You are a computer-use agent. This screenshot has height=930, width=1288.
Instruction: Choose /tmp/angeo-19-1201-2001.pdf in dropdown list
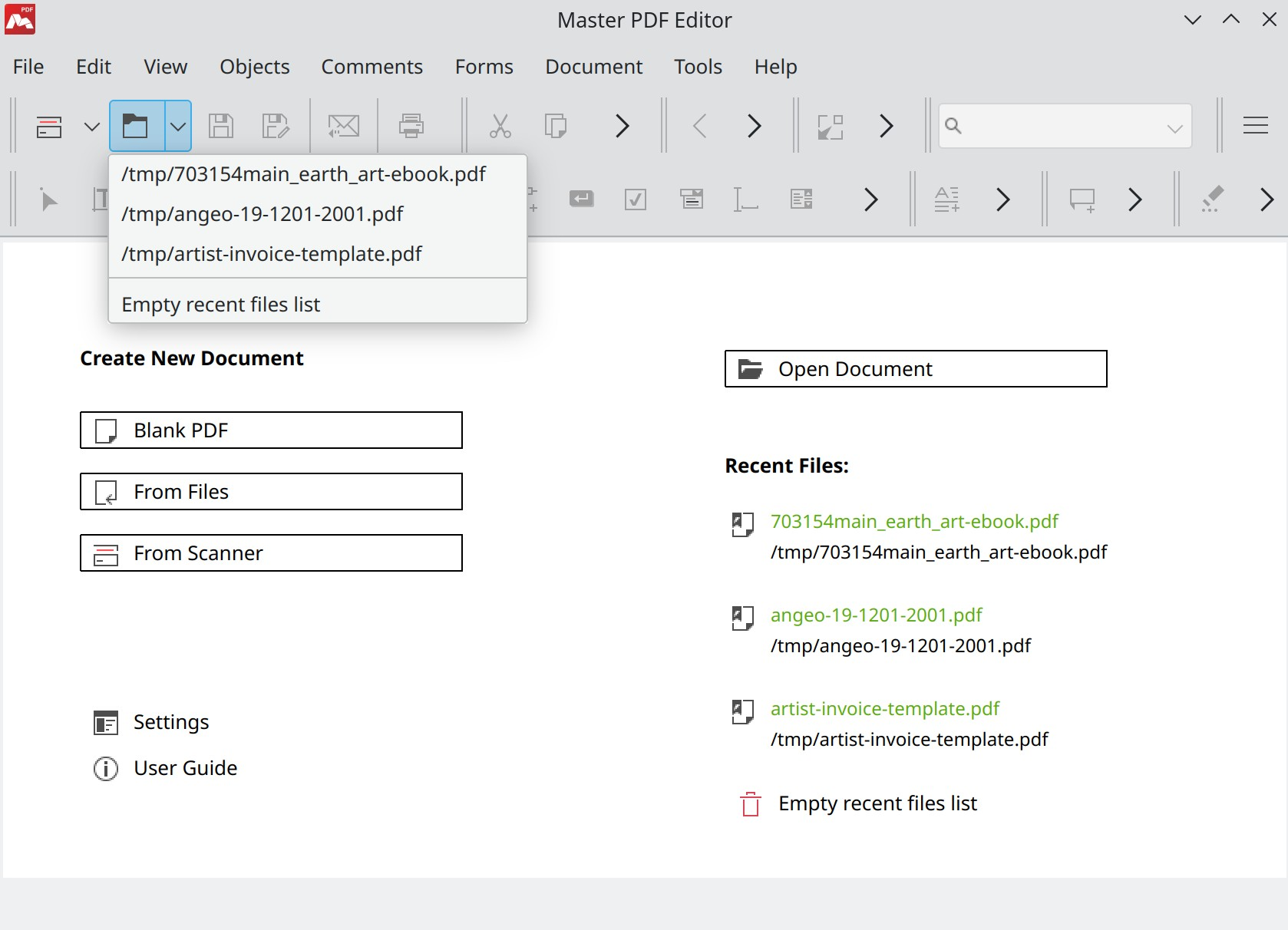tap(318, 214)
